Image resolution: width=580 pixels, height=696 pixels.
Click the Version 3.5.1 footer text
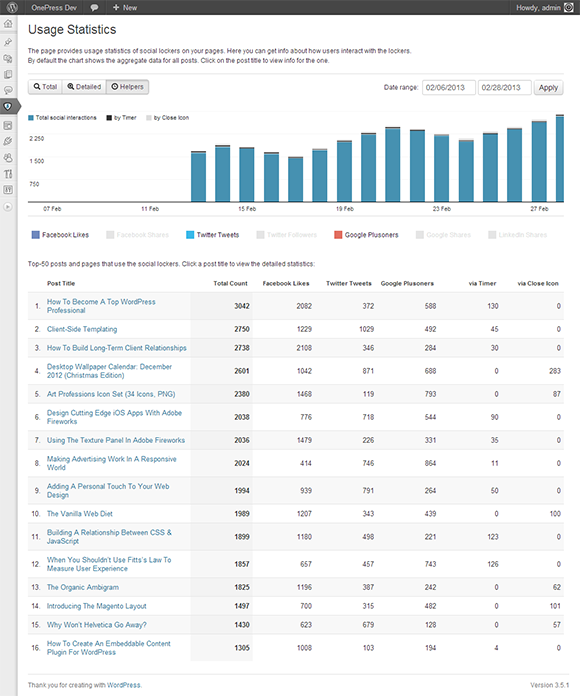(x=549, y=685)
